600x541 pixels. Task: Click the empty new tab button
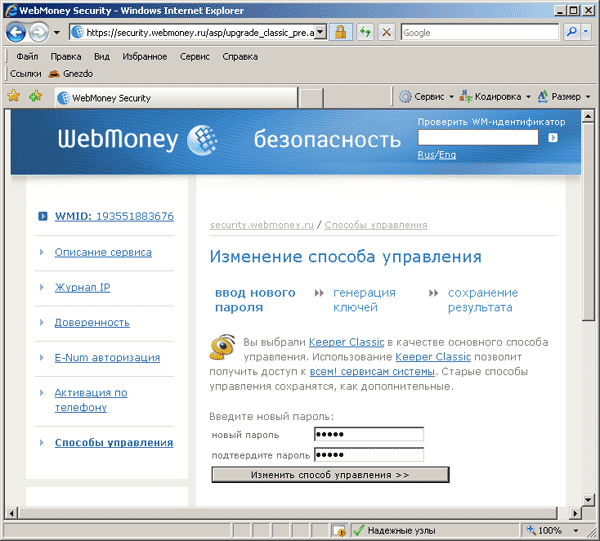coord(311,98)
